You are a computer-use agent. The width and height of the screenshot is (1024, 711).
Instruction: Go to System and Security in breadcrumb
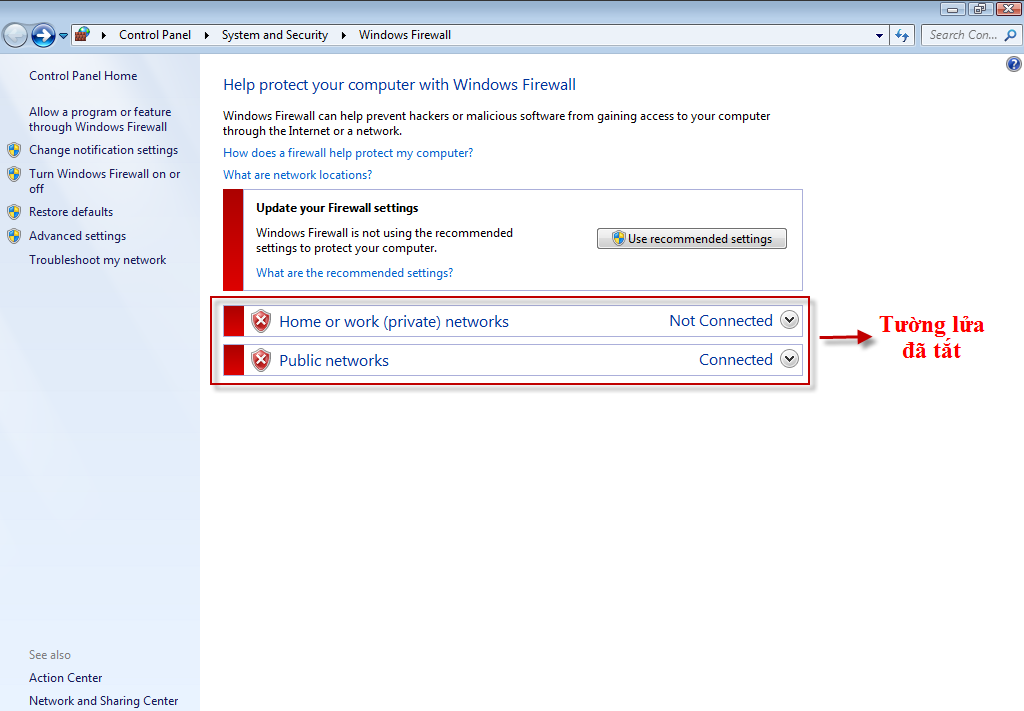pos(274,35)
